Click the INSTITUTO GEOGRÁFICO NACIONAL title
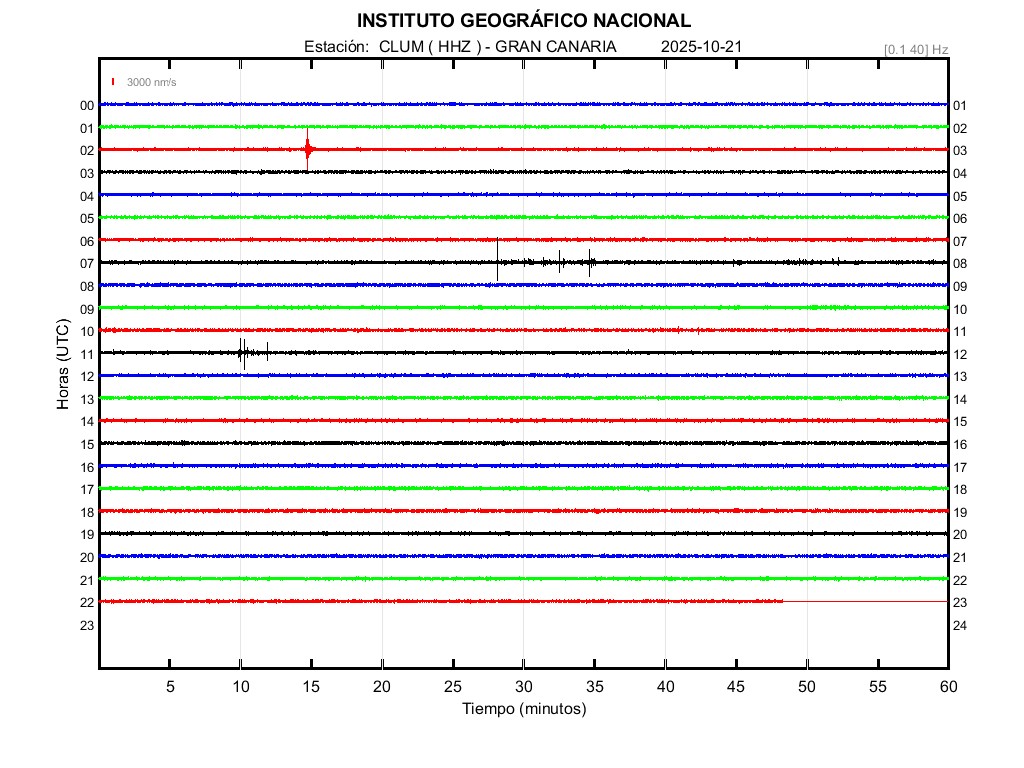 [x=523, y=21]
